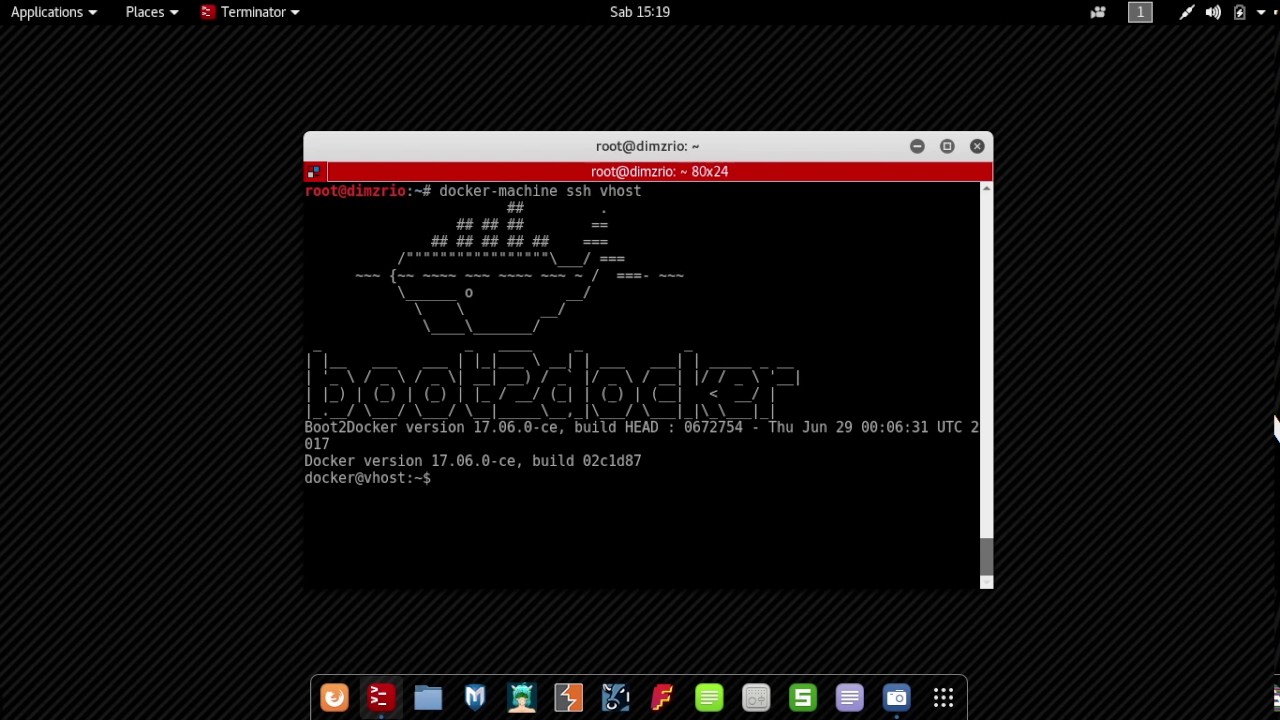
Task: Click the window title 'root@dimzrio: ~'
Action: point(647,146)
